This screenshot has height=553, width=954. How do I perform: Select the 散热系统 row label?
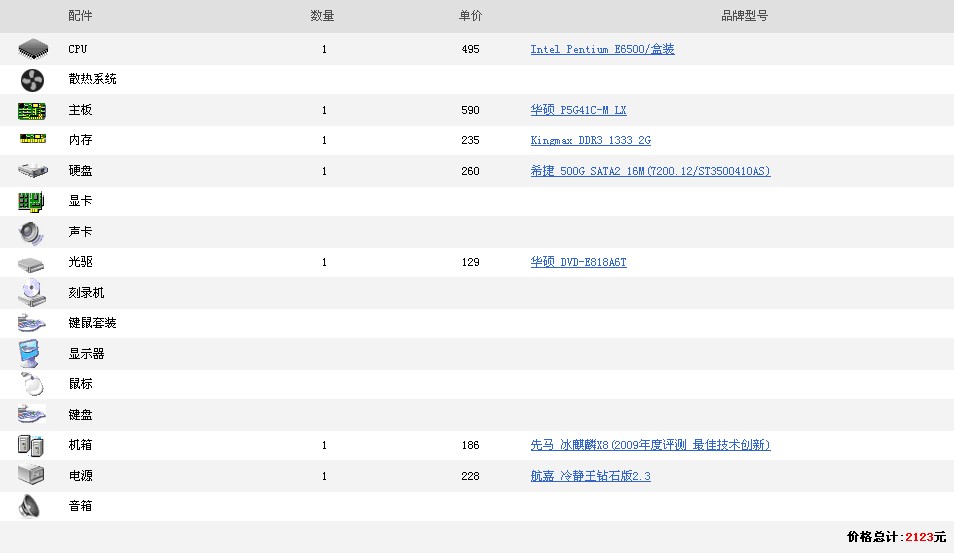pos(92,79)
